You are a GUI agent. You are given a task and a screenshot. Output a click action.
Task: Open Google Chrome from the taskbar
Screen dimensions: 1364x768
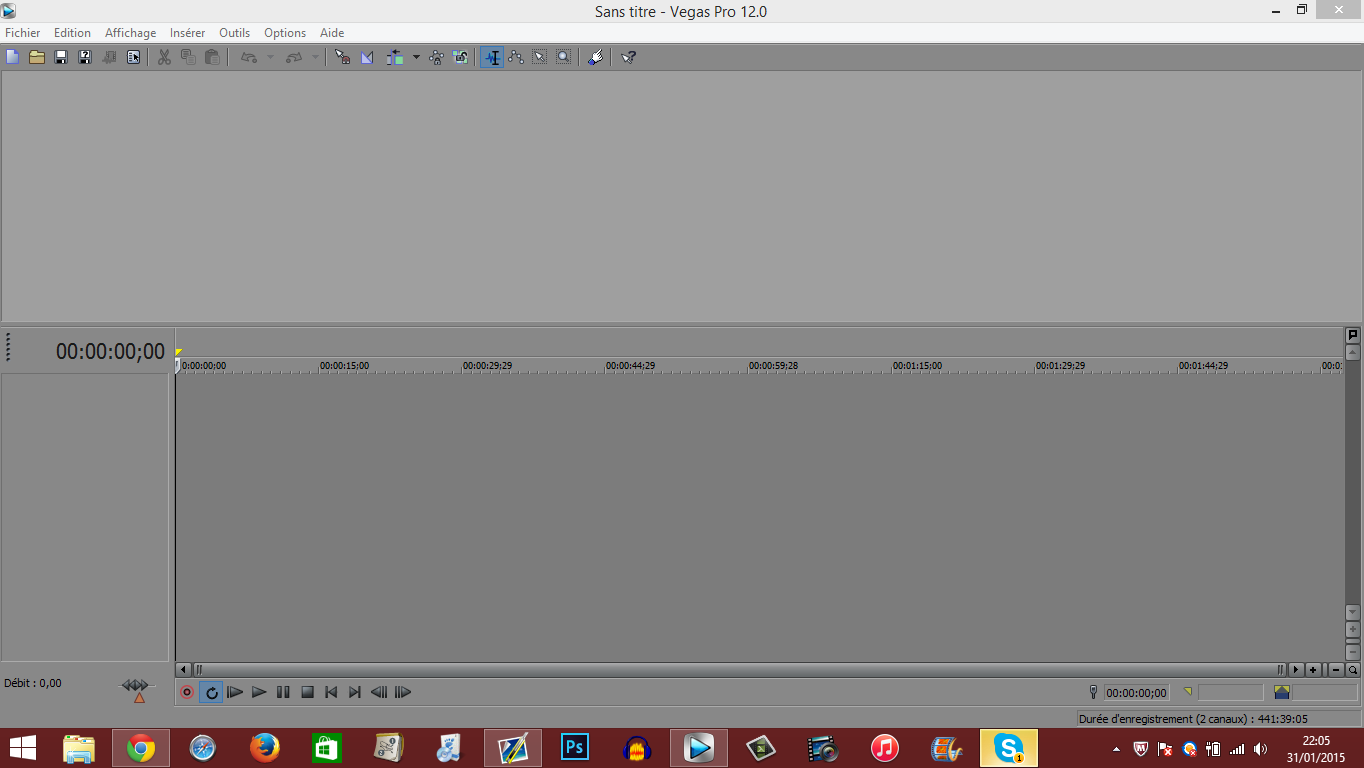coord(141,747)
